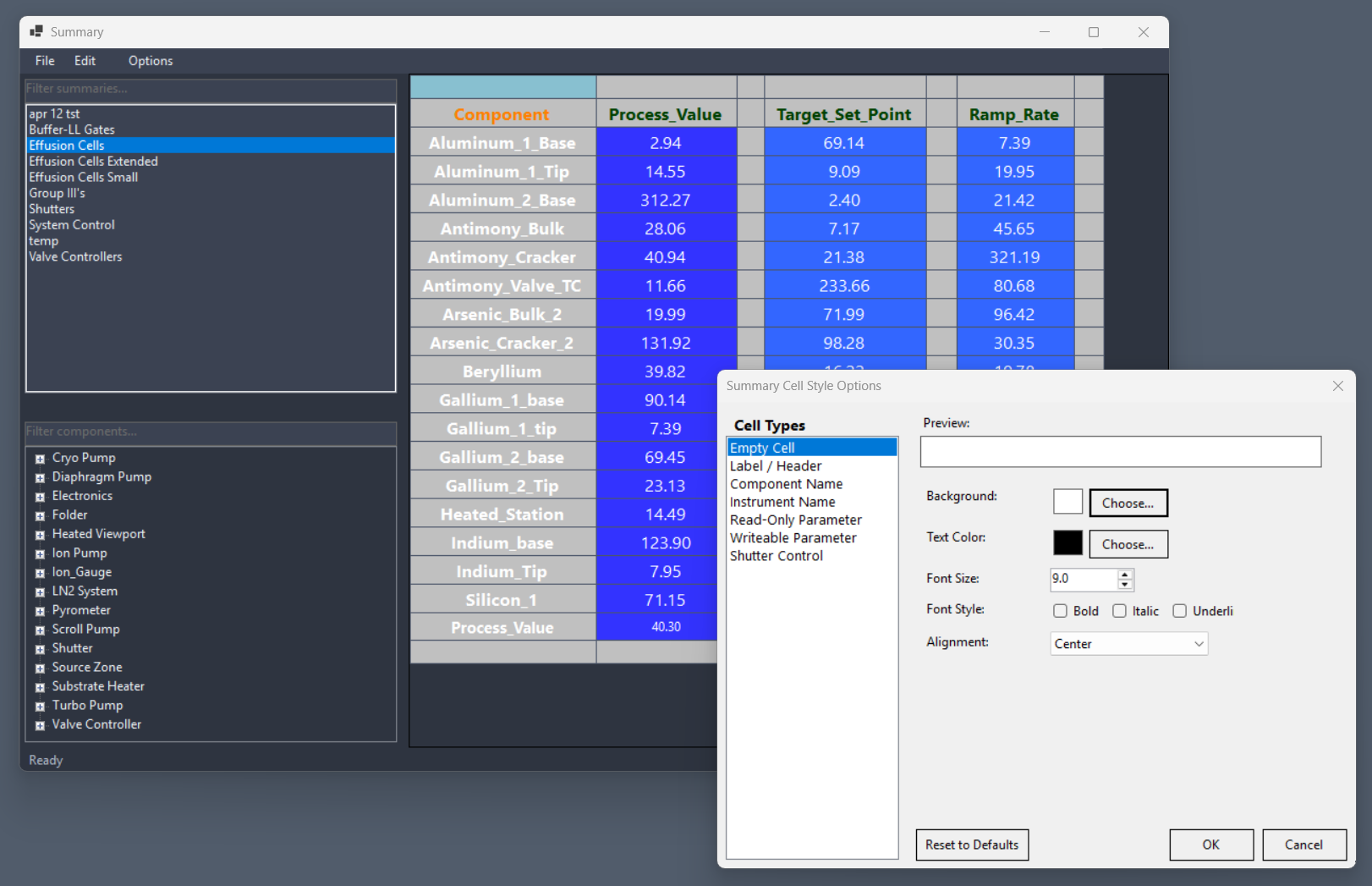This screenshot has height=886, width=1372.
Task: Open the Options menu
Action: (x=151, y=61)
